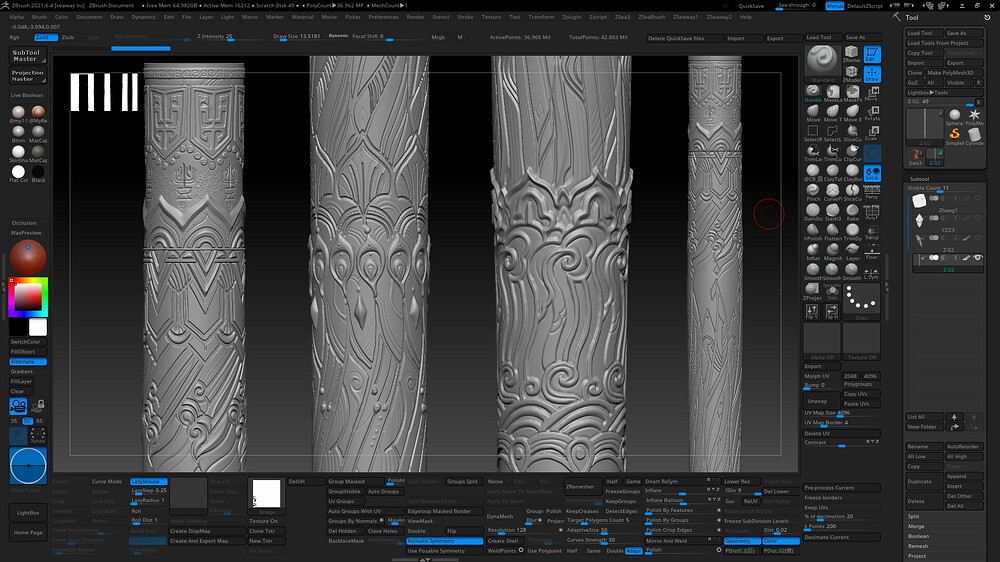
Task: Open the Brush menu
Action: click(x=40, y=17)
